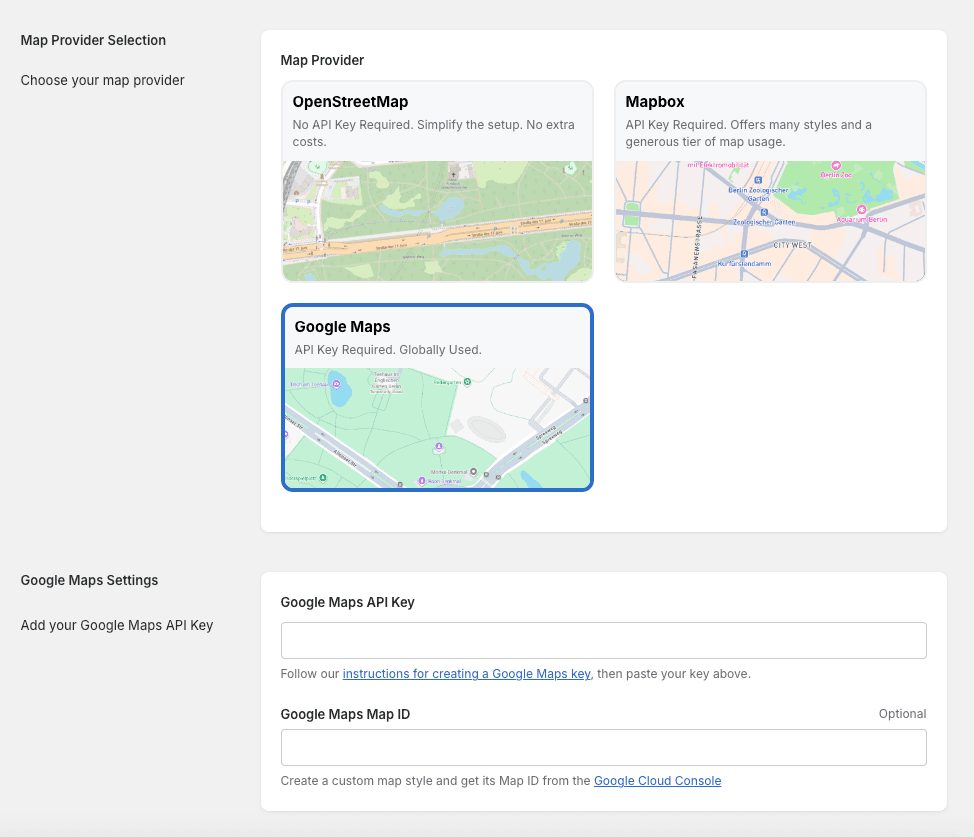This screenshot has height=837, width=974.
Task: Click the Google Maps card title
Action: click(341, 326)
